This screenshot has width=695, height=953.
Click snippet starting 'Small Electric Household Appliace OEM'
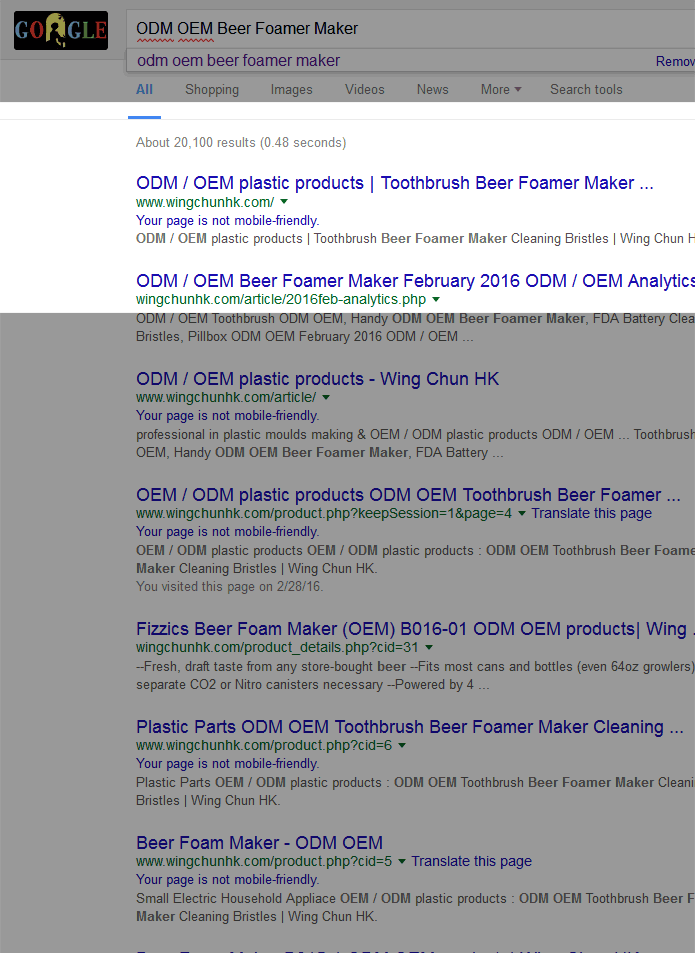tap(416, 907)
